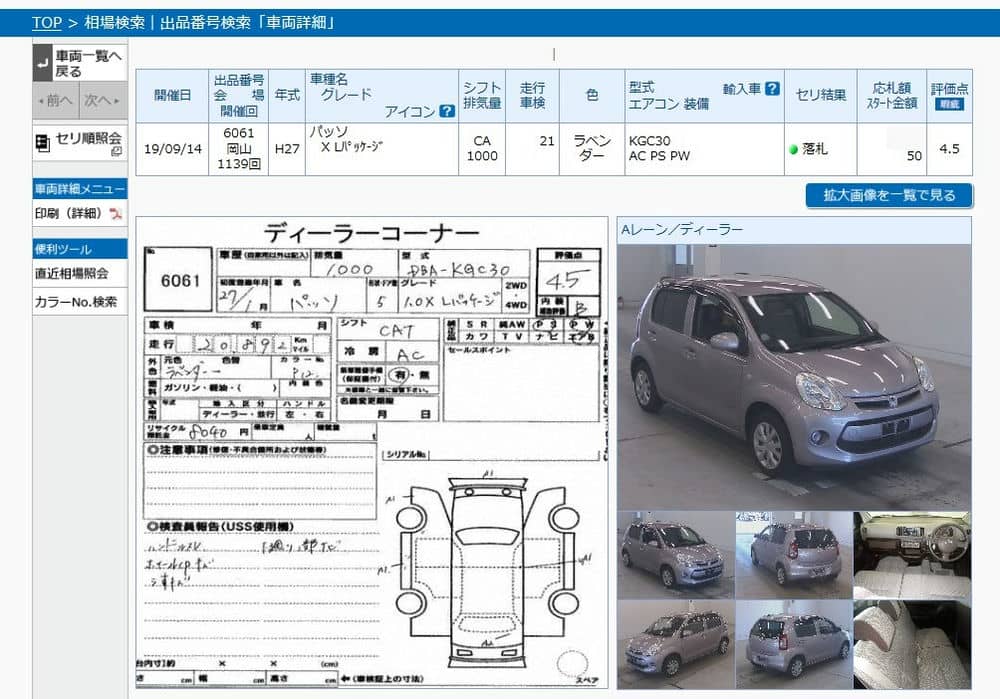Image resolution: width=1000 pixels, height=699 pixels.
Task: Click the 開催日 column header
Action: coord(172,96)
